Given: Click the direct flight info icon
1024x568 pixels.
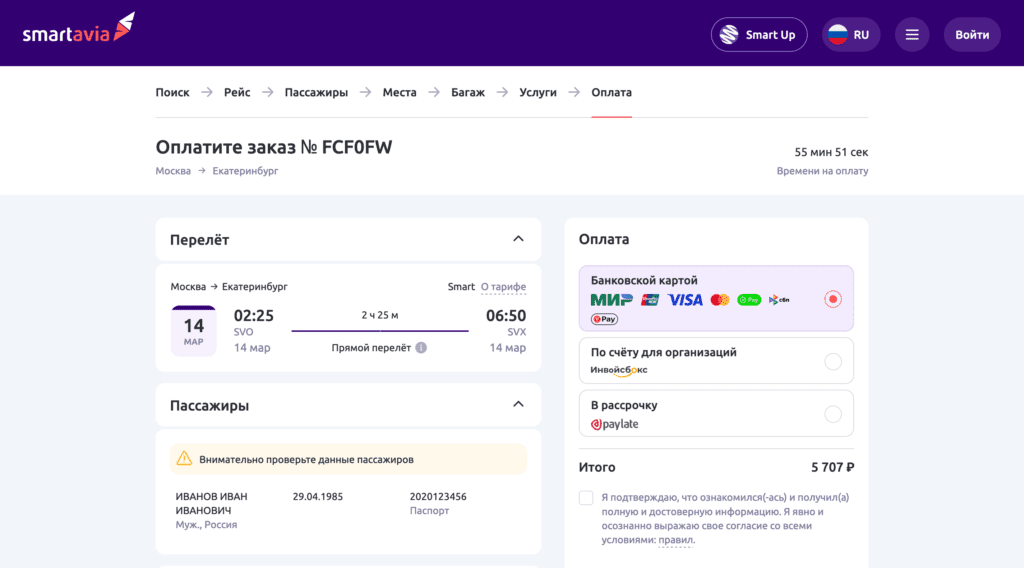Looking at the screenshot, I should (x=421, y=348).
